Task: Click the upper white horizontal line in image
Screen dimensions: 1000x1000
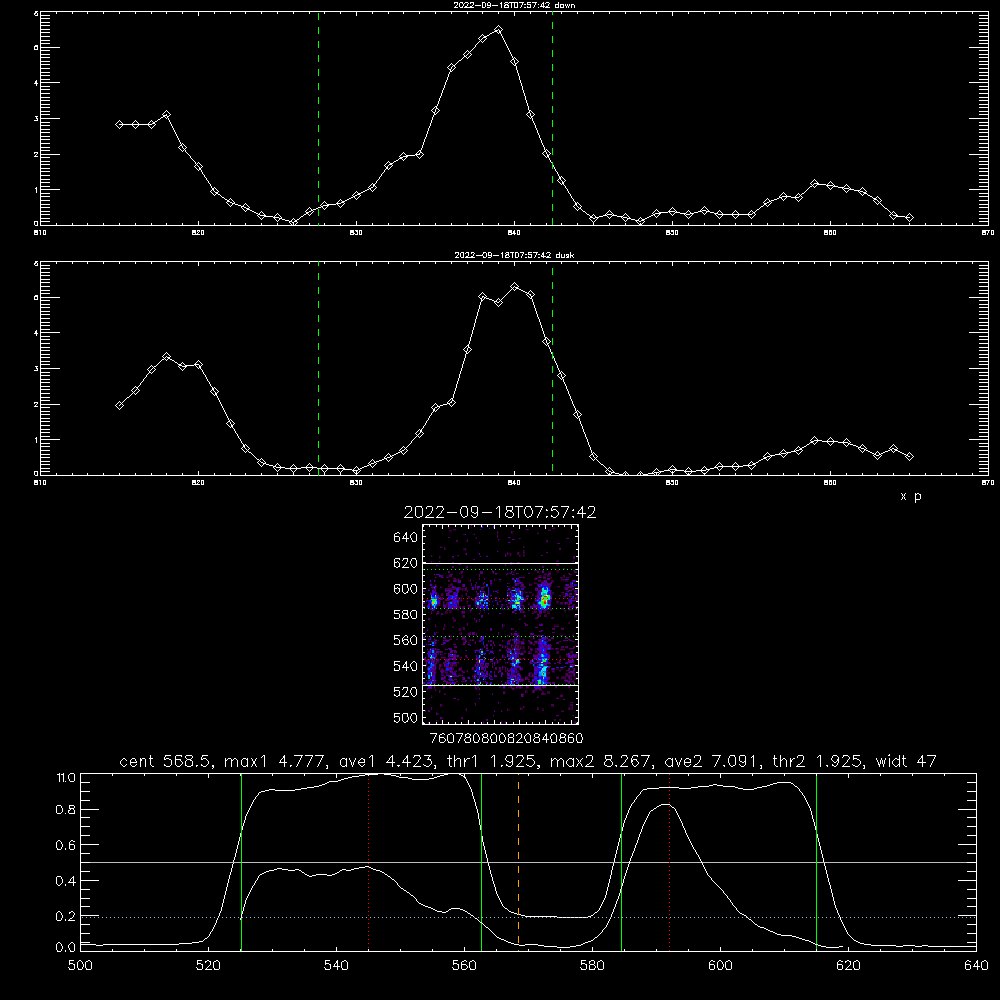Action: 501,563
